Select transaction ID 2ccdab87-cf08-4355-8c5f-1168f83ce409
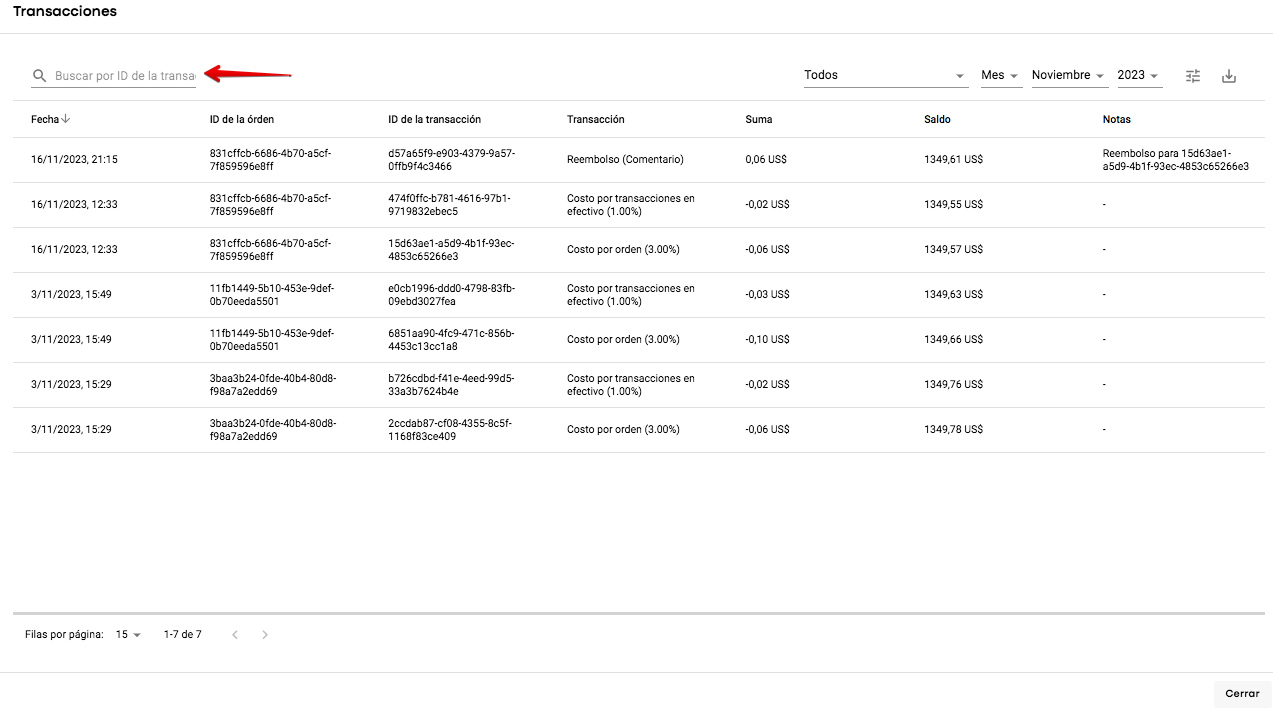 (x=450, y=430)
